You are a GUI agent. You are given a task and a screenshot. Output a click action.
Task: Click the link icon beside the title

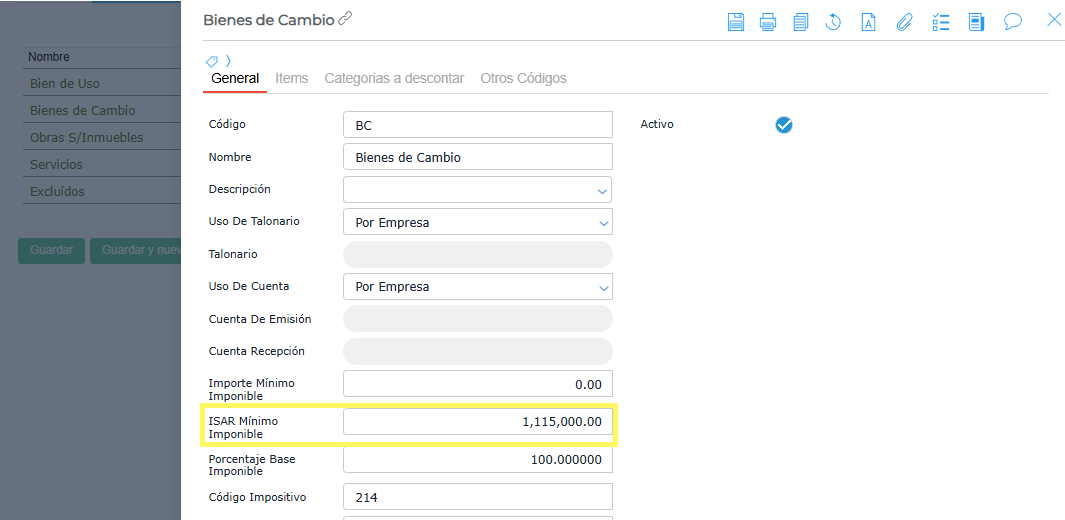(x=346, y=19)
